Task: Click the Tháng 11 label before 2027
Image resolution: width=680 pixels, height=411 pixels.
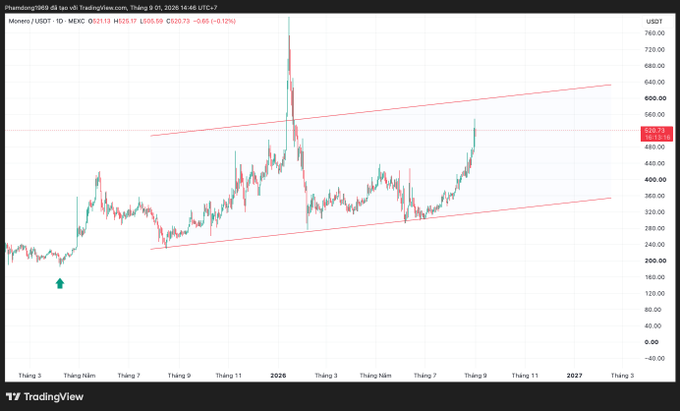Action: coord(525,375)
